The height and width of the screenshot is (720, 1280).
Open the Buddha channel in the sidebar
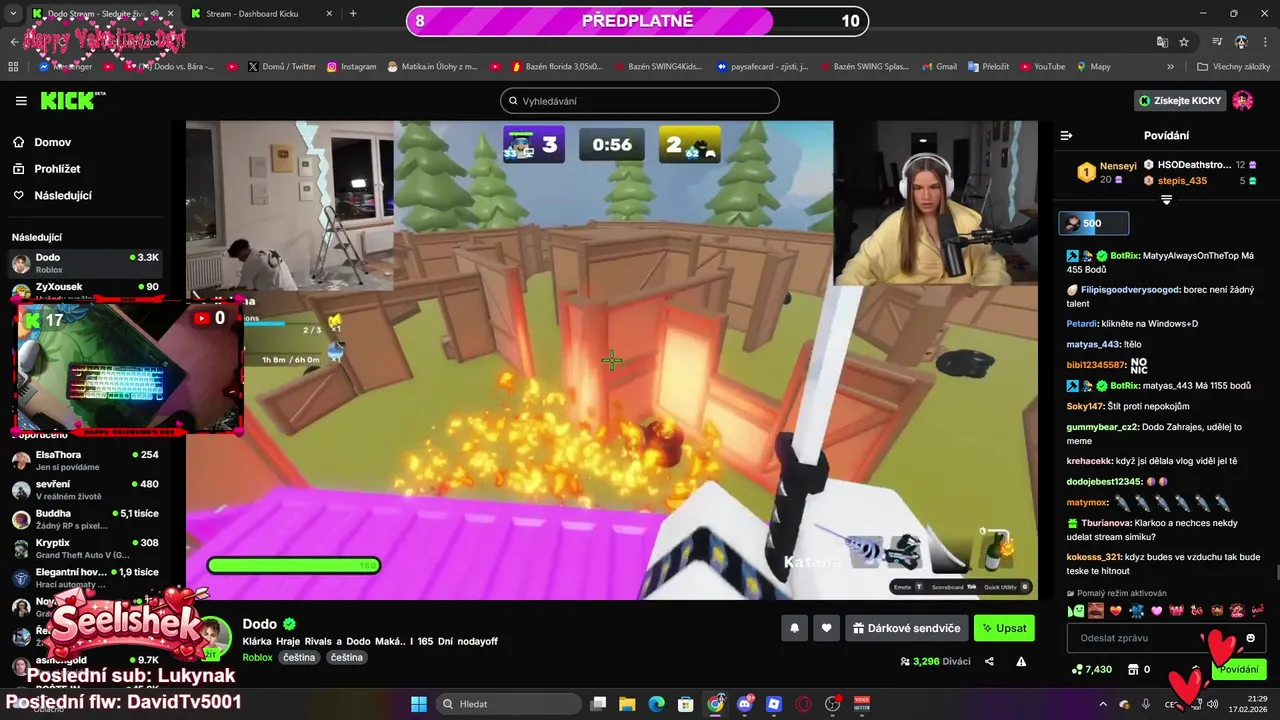click(86, 519)
